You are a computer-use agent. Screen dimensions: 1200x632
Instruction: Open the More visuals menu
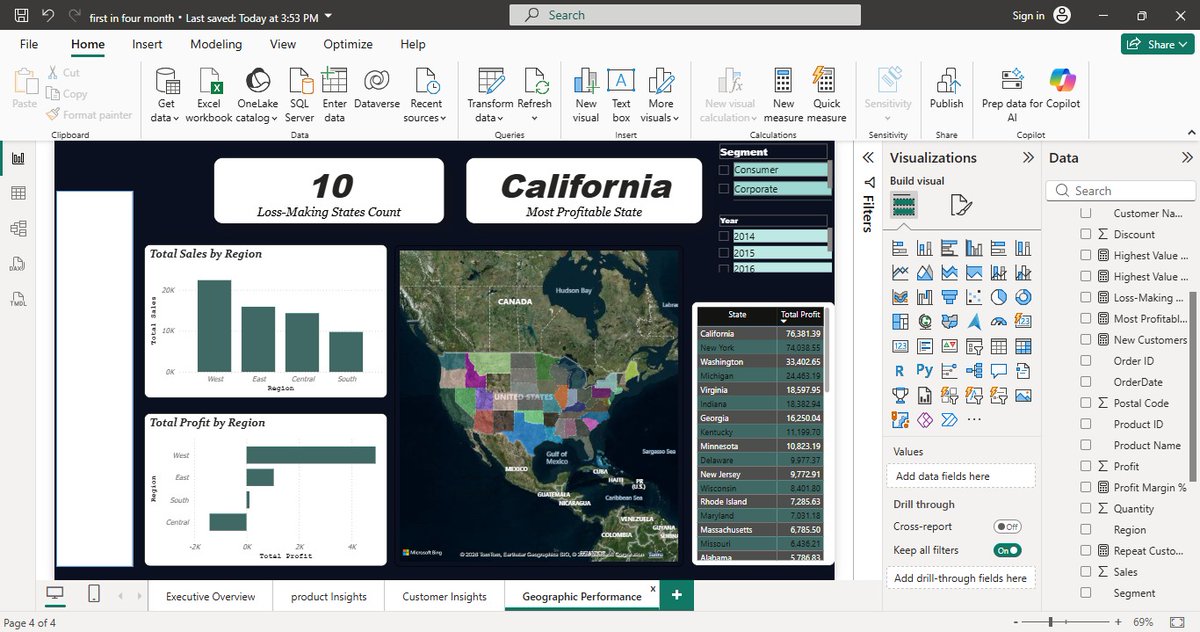[661, 95]
